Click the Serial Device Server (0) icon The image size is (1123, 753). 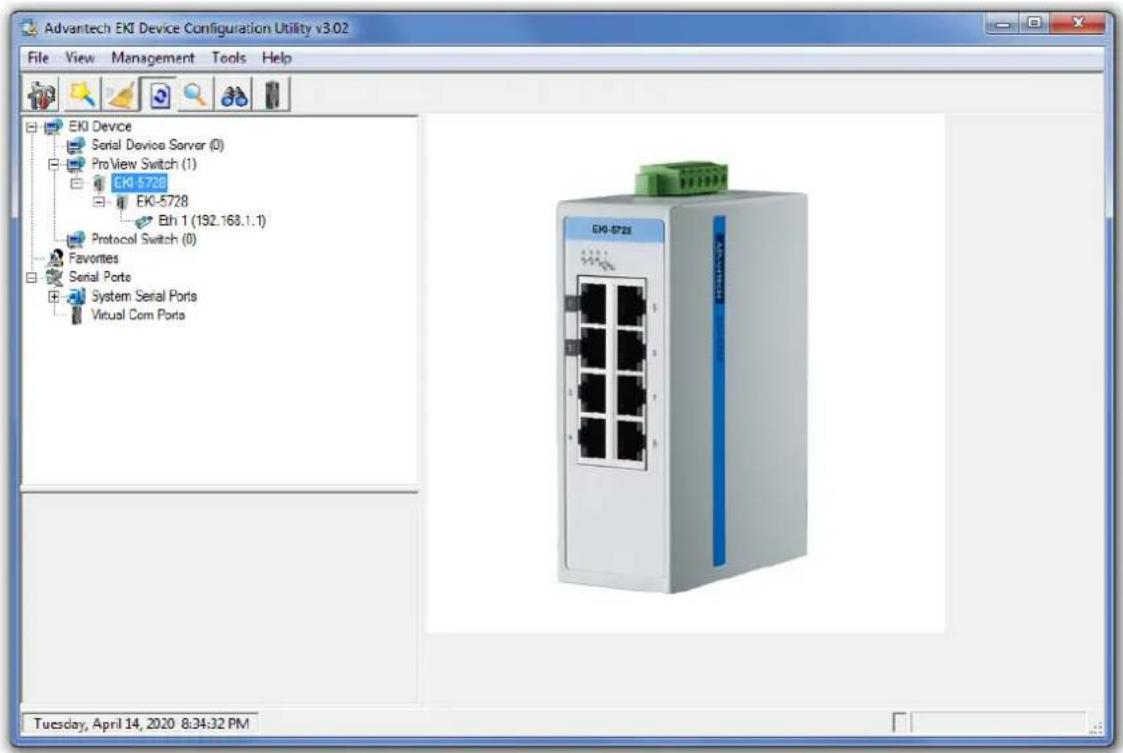coord(76,145)
